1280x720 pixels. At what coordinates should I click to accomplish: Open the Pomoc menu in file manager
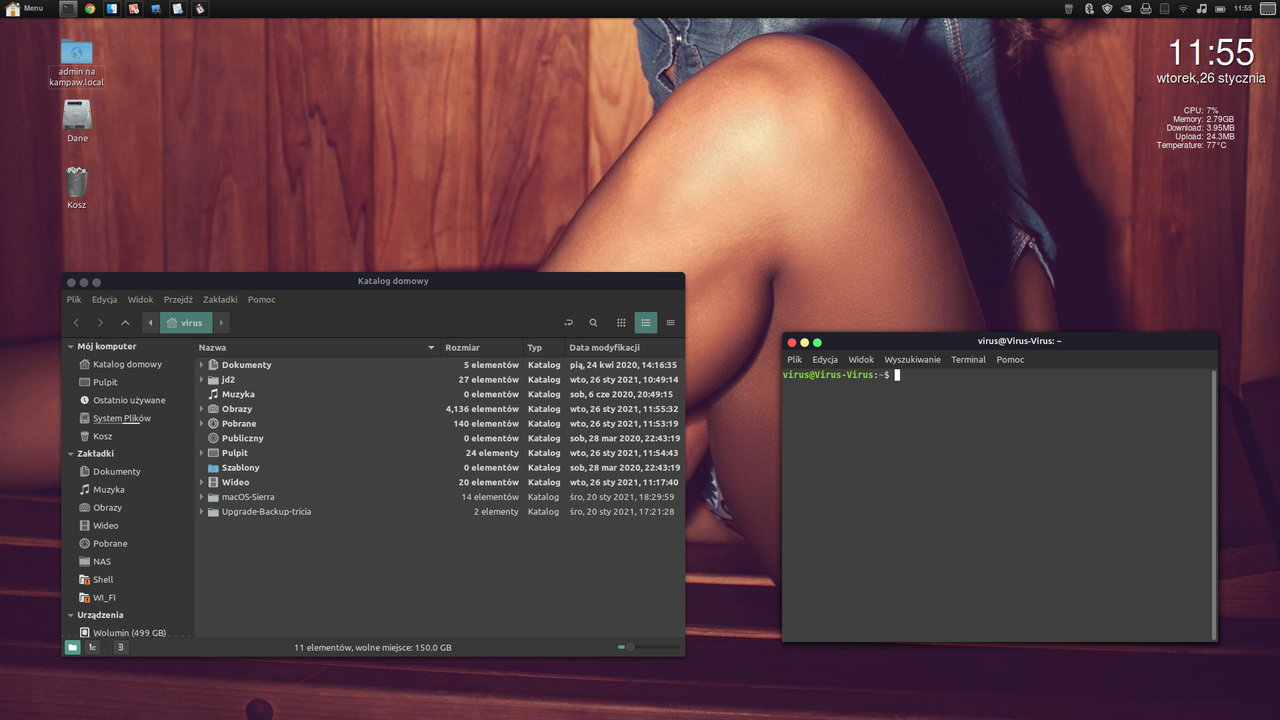(262, 299)
